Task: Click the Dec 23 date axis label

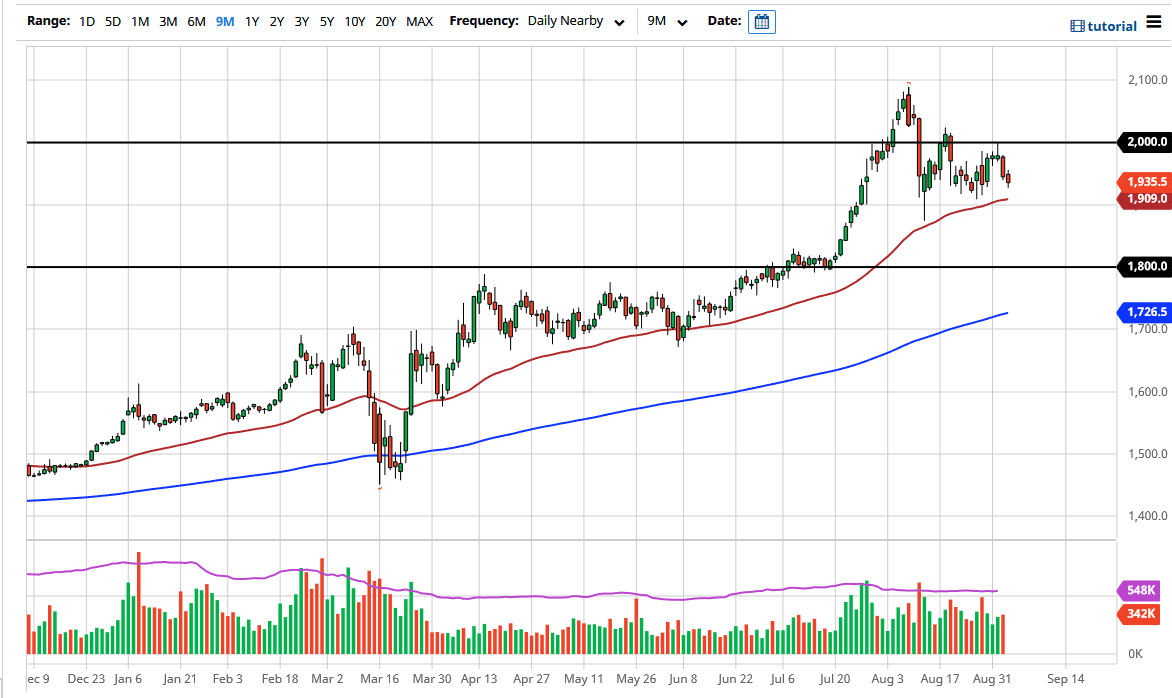Action: (86, 679)
